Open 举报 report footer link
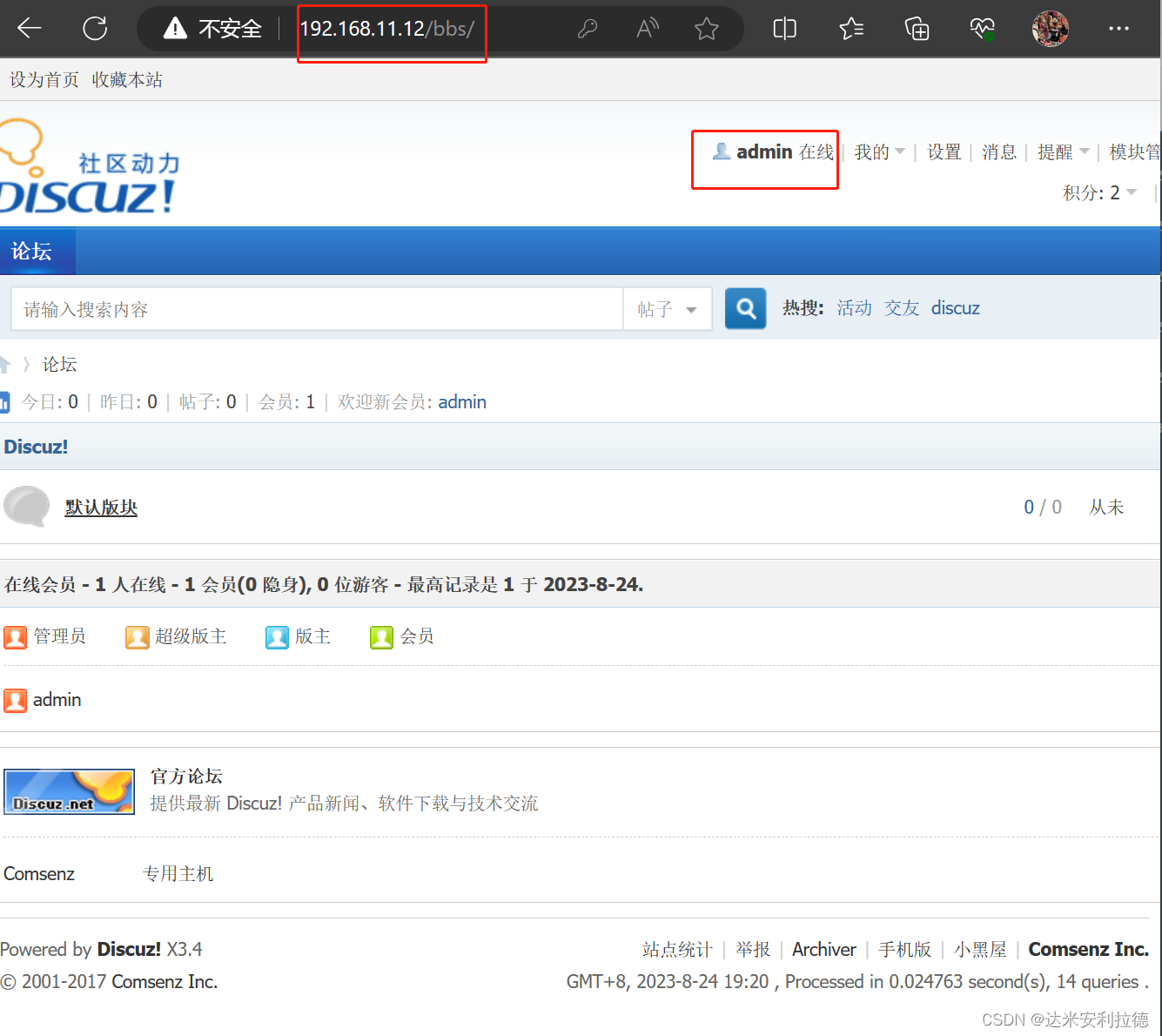 tap(753, 949)
